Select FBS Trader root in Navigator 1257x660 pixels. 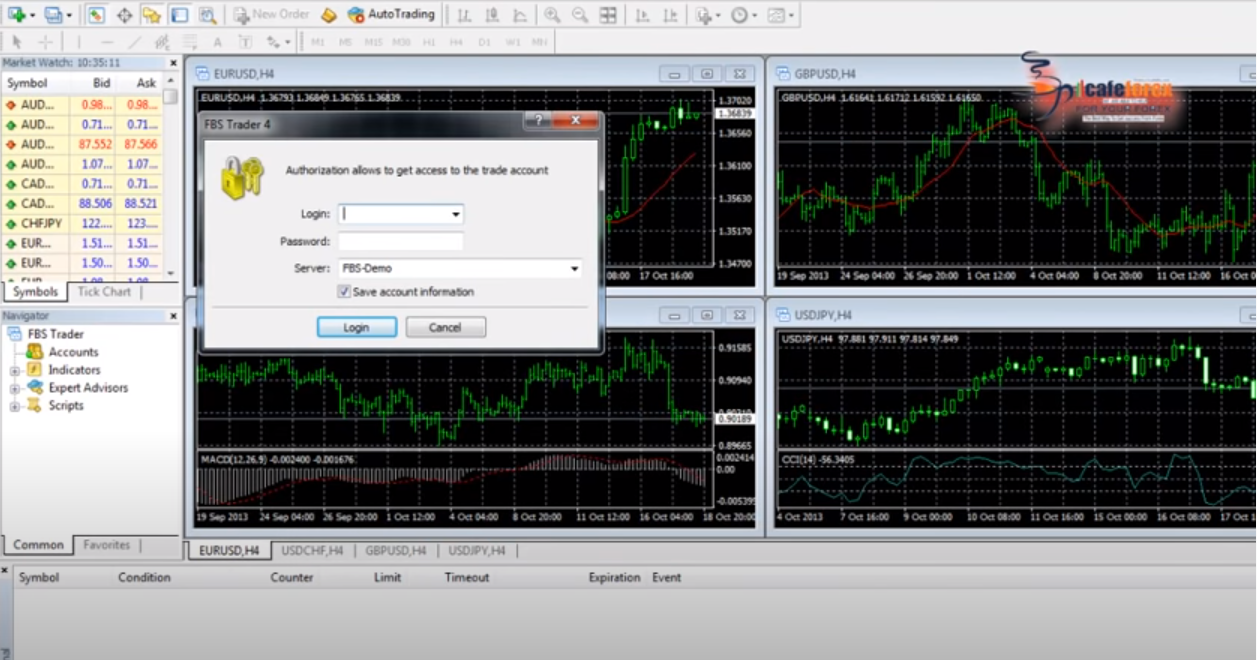point(55,334)
